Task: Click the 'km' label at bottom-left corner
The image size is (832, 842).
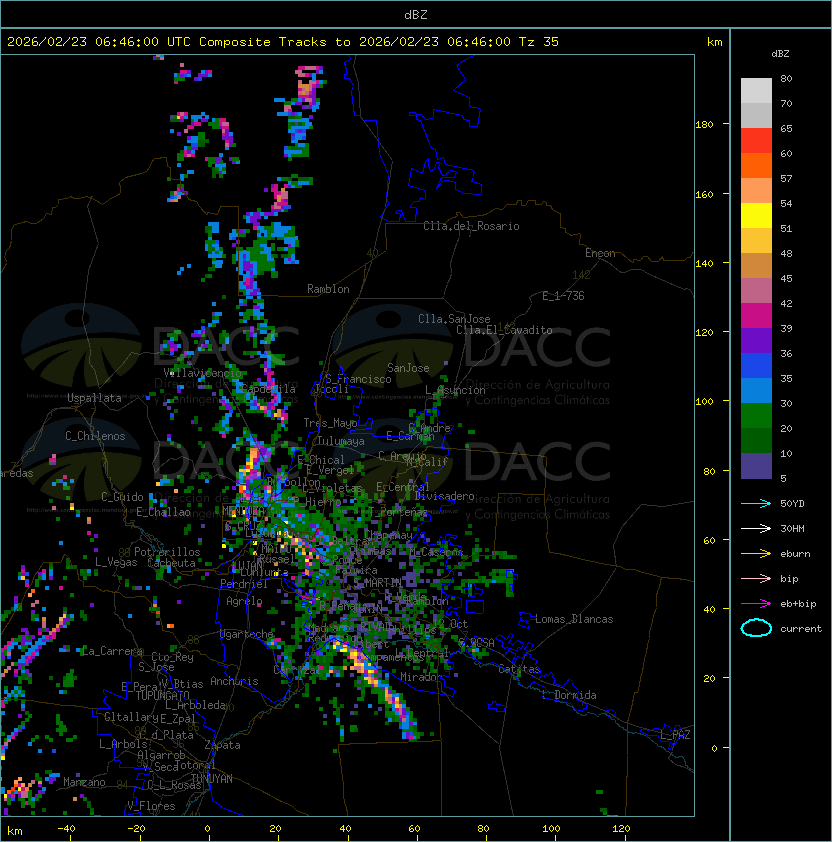Action: coord(15,831)
